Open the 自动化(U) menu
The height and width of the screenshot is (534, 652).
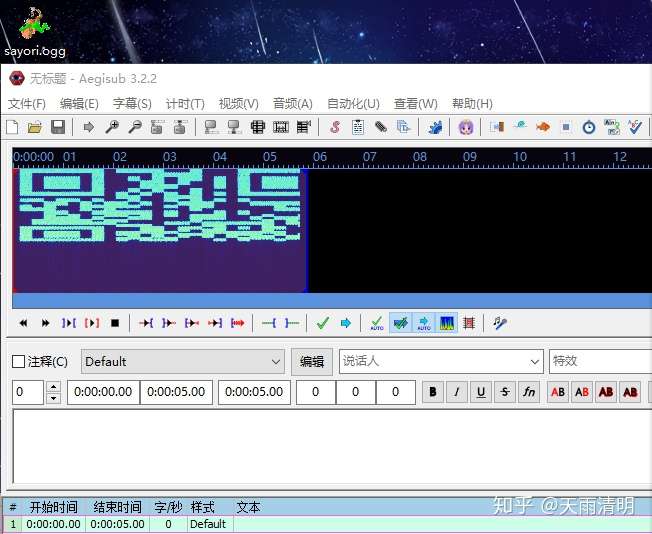pyautogui.click(x=353, y=104)
